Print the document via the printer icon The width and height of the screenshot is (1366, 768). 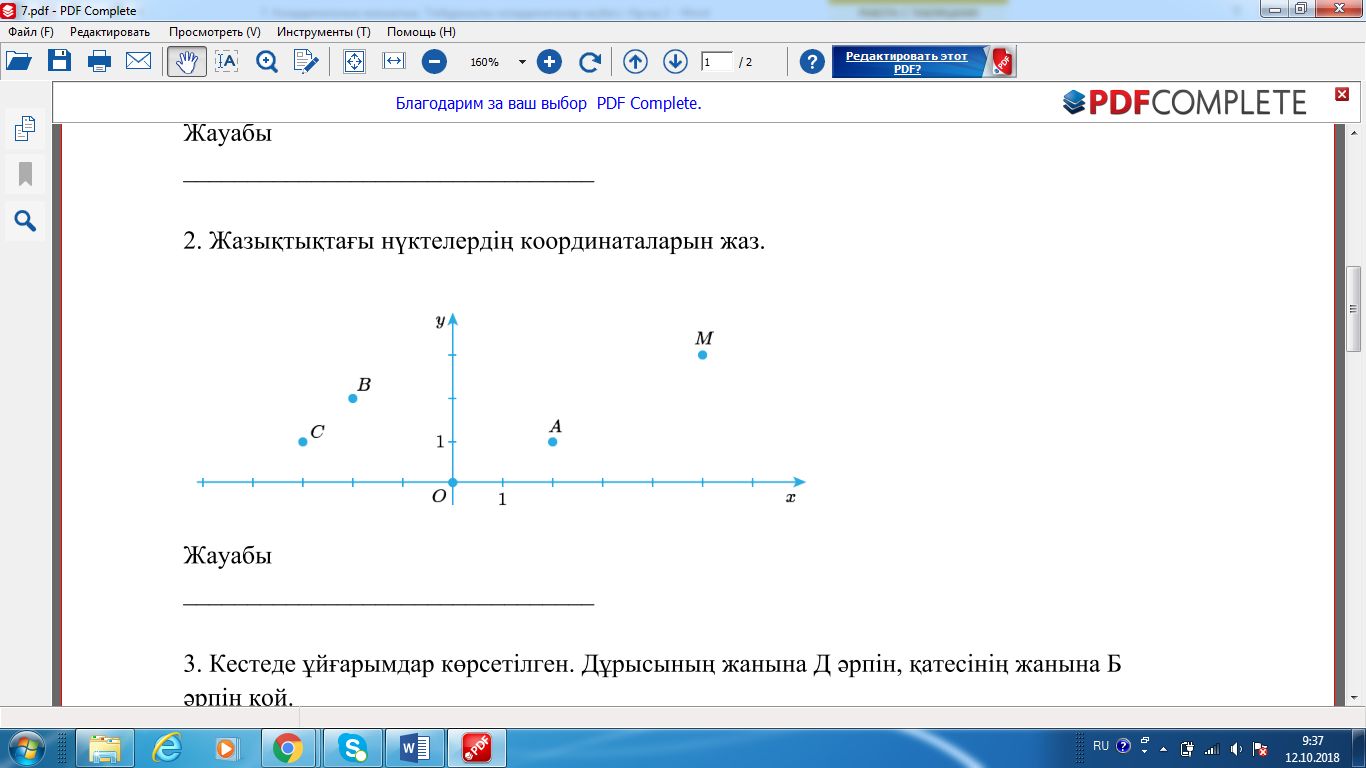pyautogui.click(x=99, y=61)
